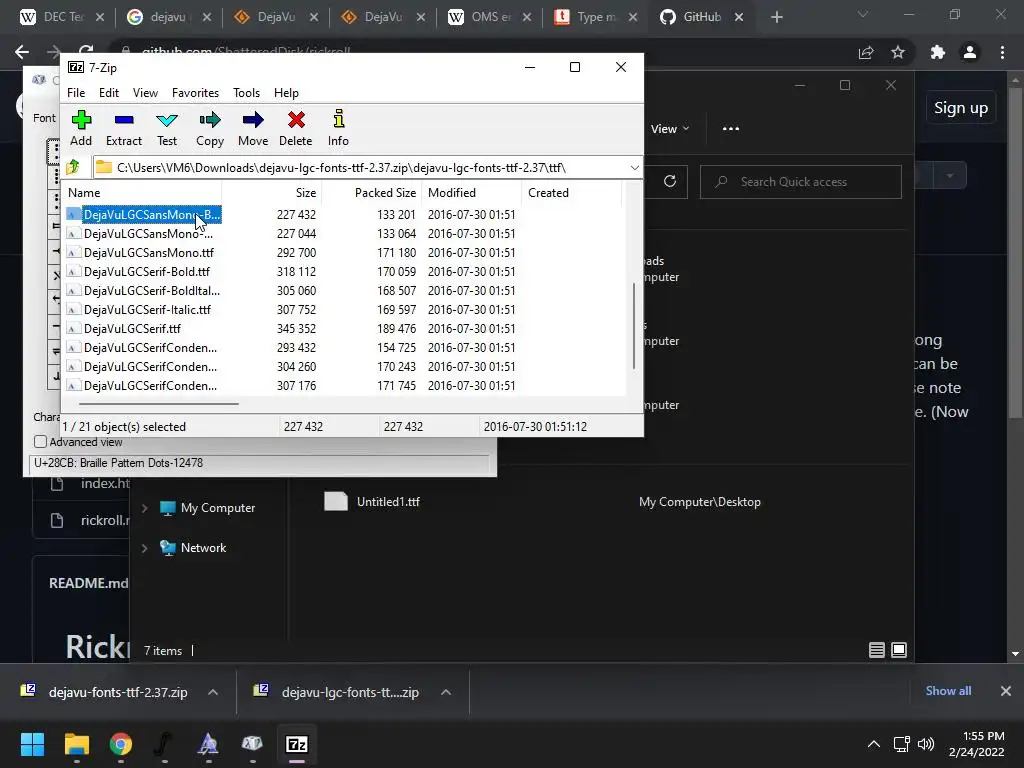Open the Tools menu in 7-Zip
The height and width of the screenshot is (768, 1024).
(x=246, y=93)
